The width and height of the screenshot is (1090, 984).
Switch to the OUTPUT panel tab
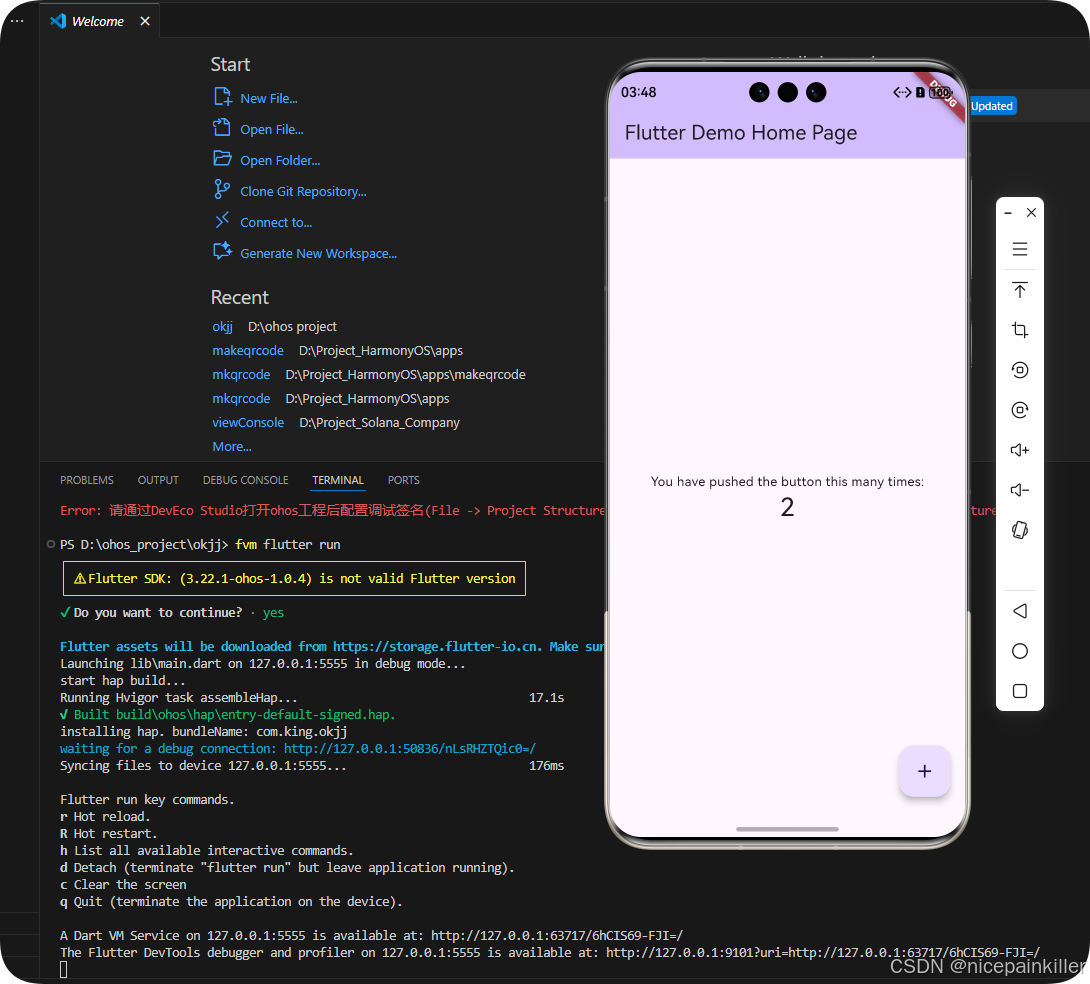158,480
